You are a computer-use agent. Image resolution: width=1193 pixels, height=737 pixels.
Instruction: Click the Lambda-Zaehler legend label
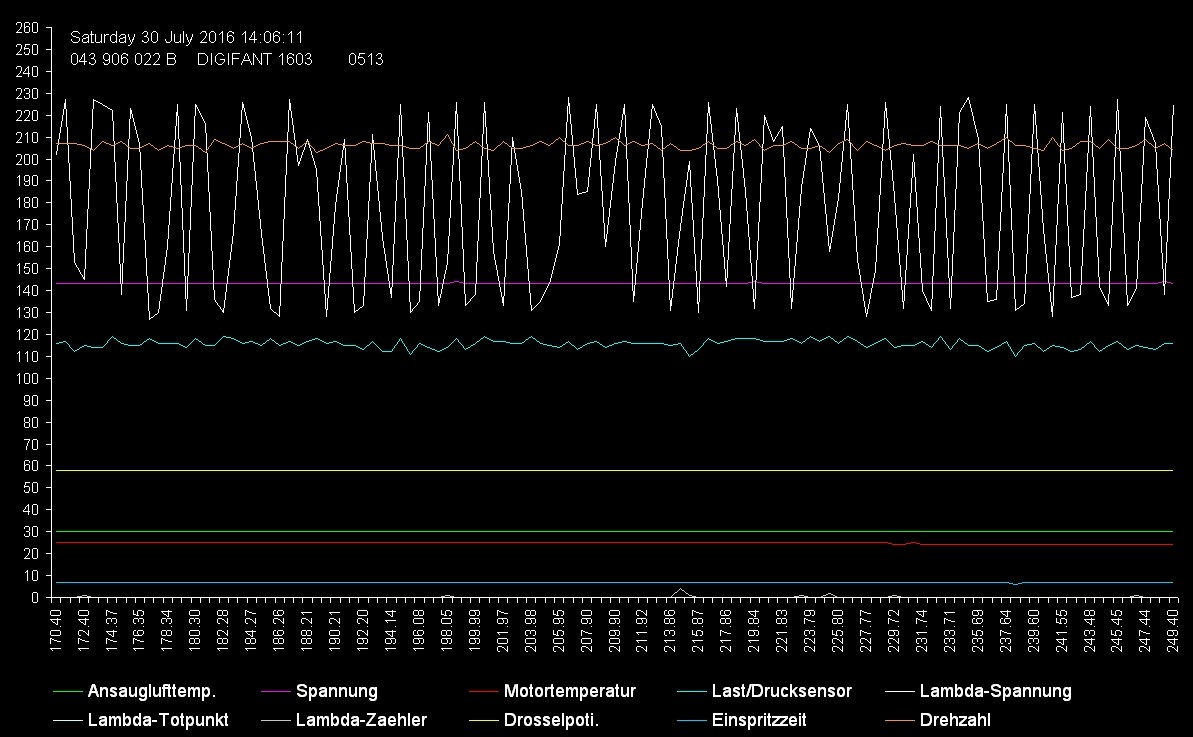point(361,719)
